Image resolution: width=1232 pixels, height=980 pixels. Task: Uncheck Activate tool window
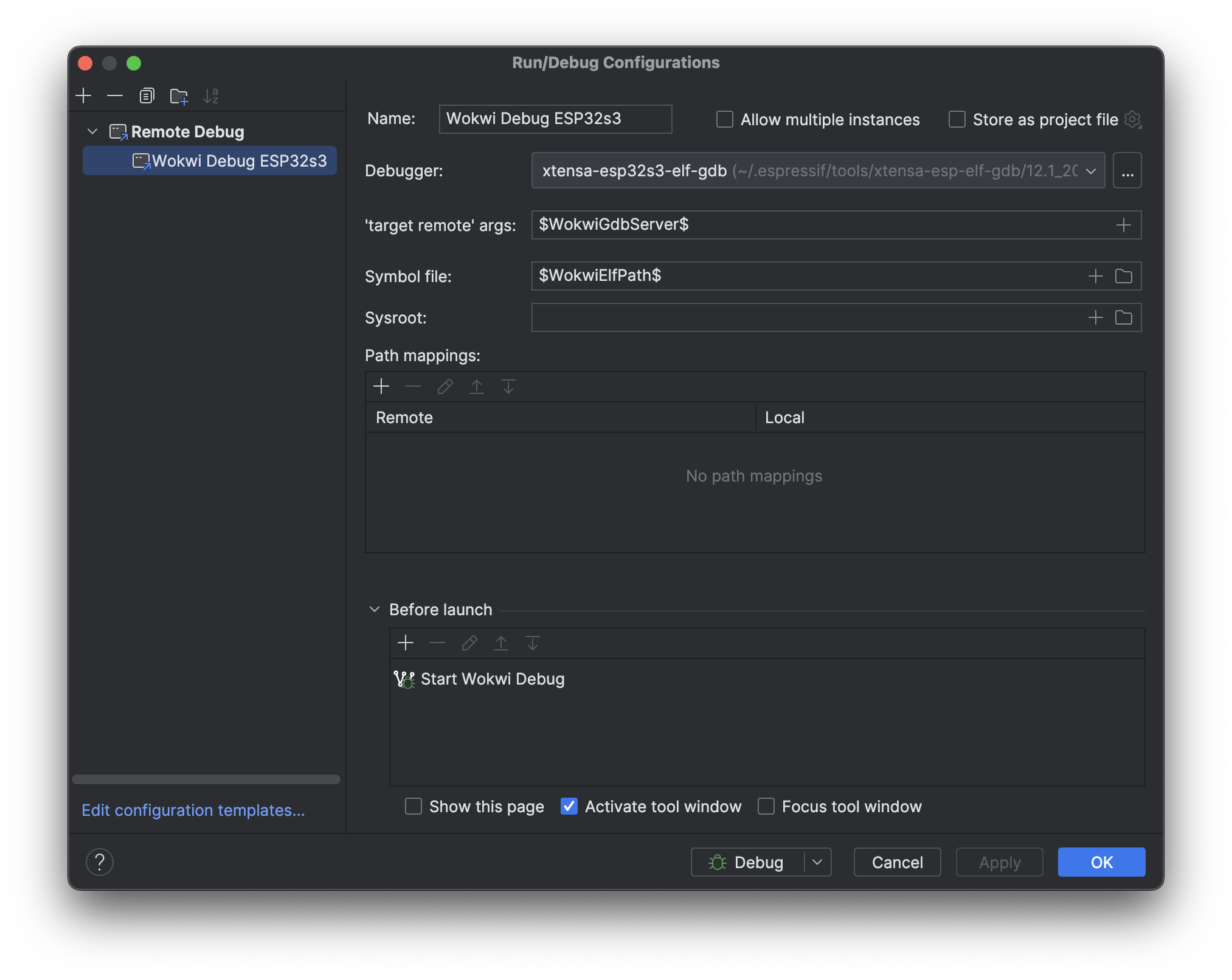(x=569, y=806)
